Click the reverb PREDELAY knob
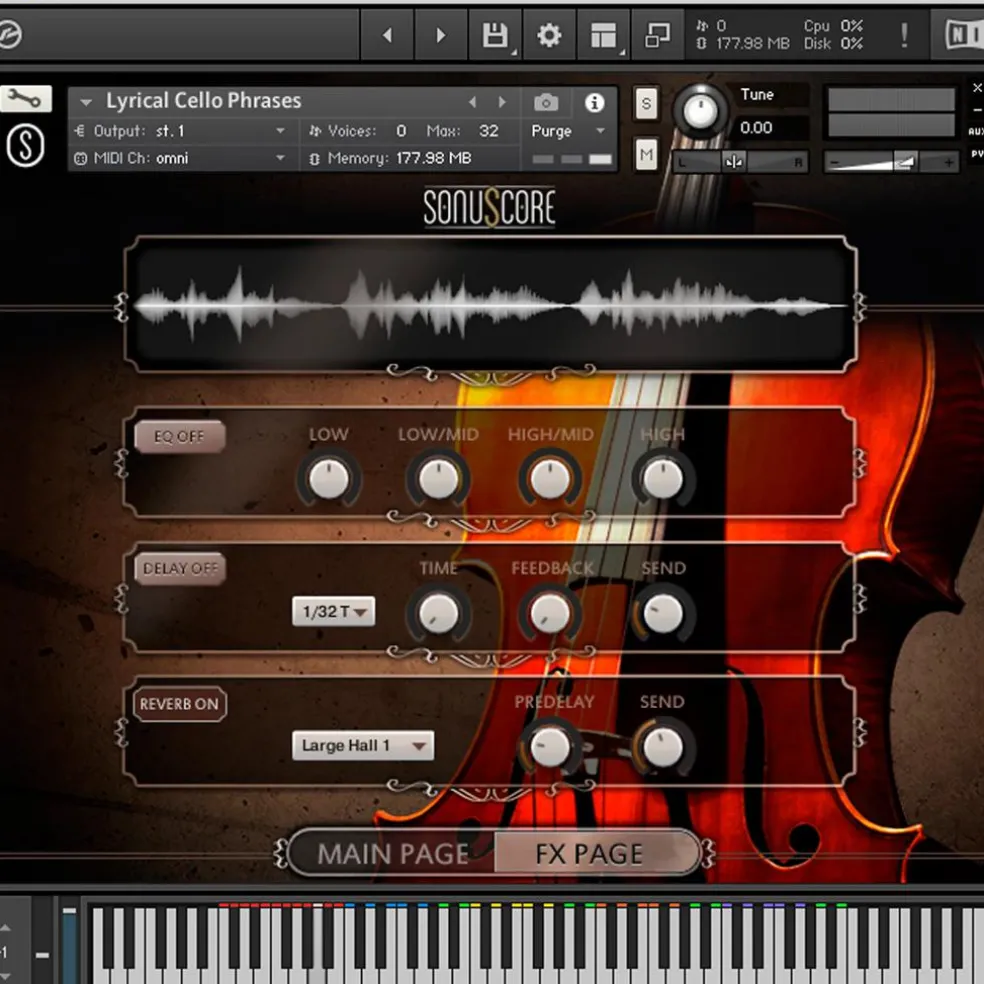The image size is (984, 984). [550, 747]
